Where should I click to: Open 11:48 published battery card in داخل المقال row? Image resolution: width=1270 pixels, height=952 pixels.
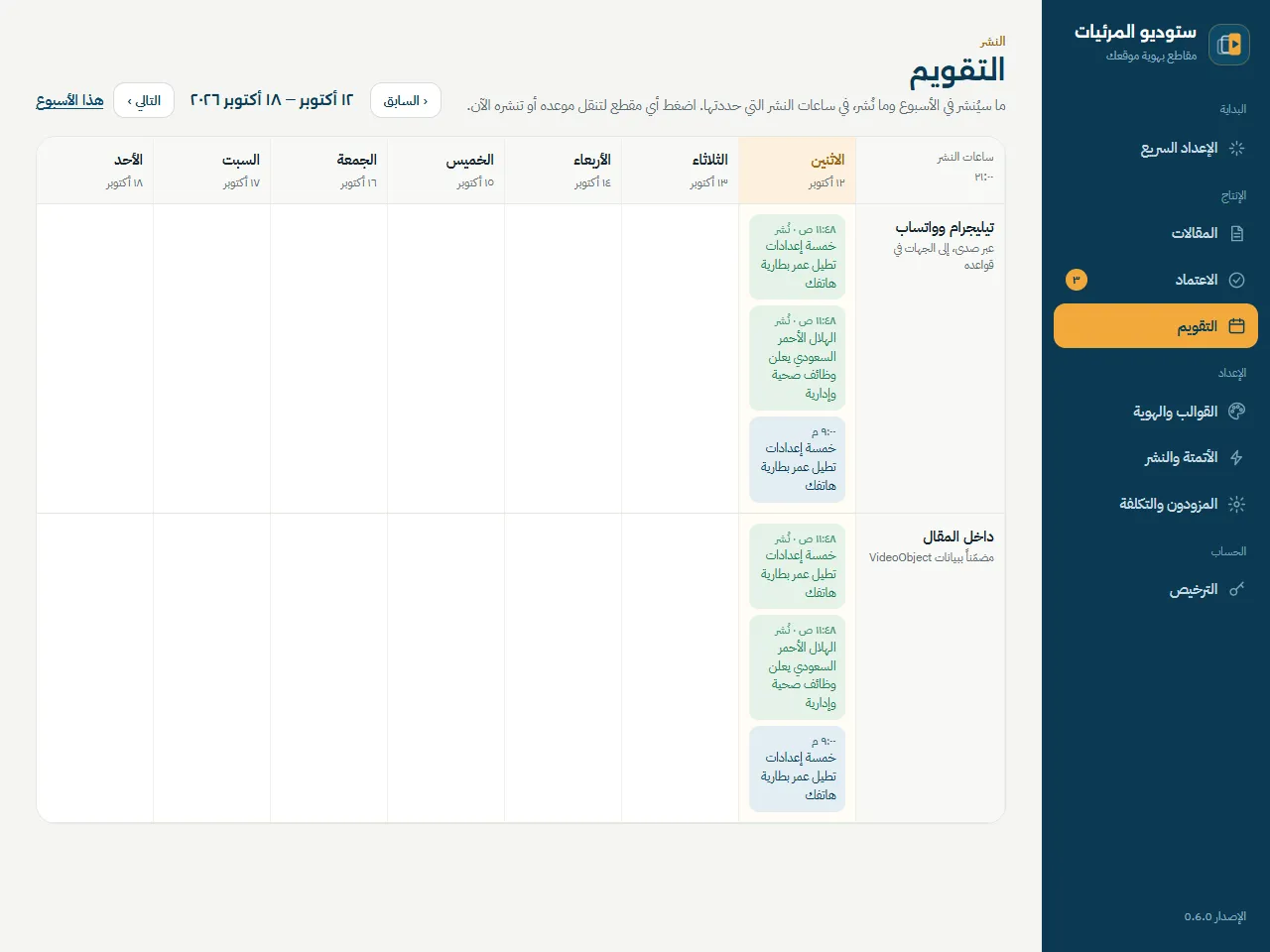798,566
